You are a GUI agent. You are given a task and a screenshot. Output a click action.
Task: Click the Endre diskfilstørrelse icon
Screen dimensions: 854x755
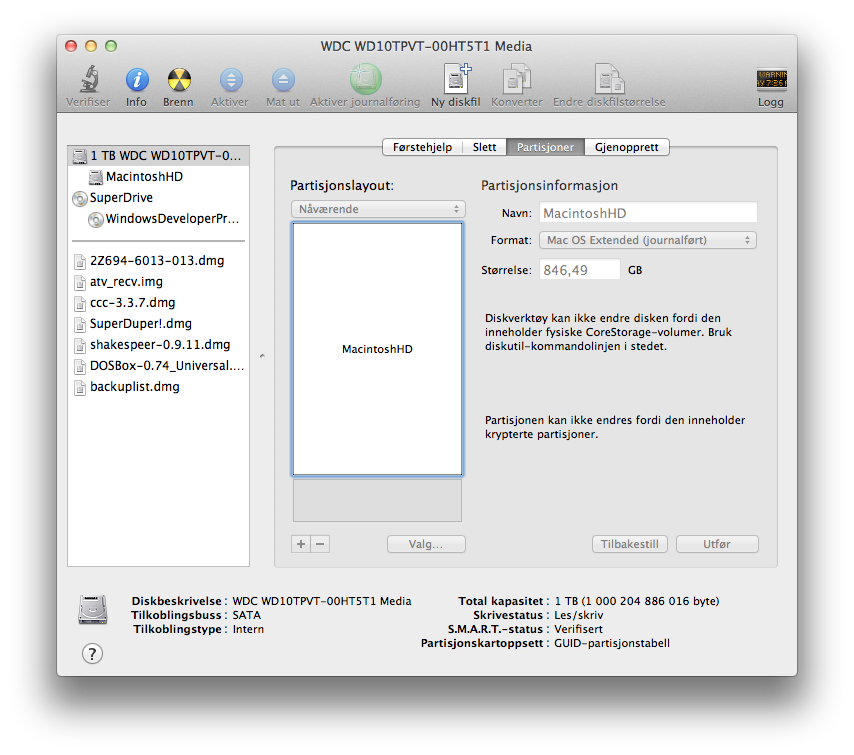(609, 79)
